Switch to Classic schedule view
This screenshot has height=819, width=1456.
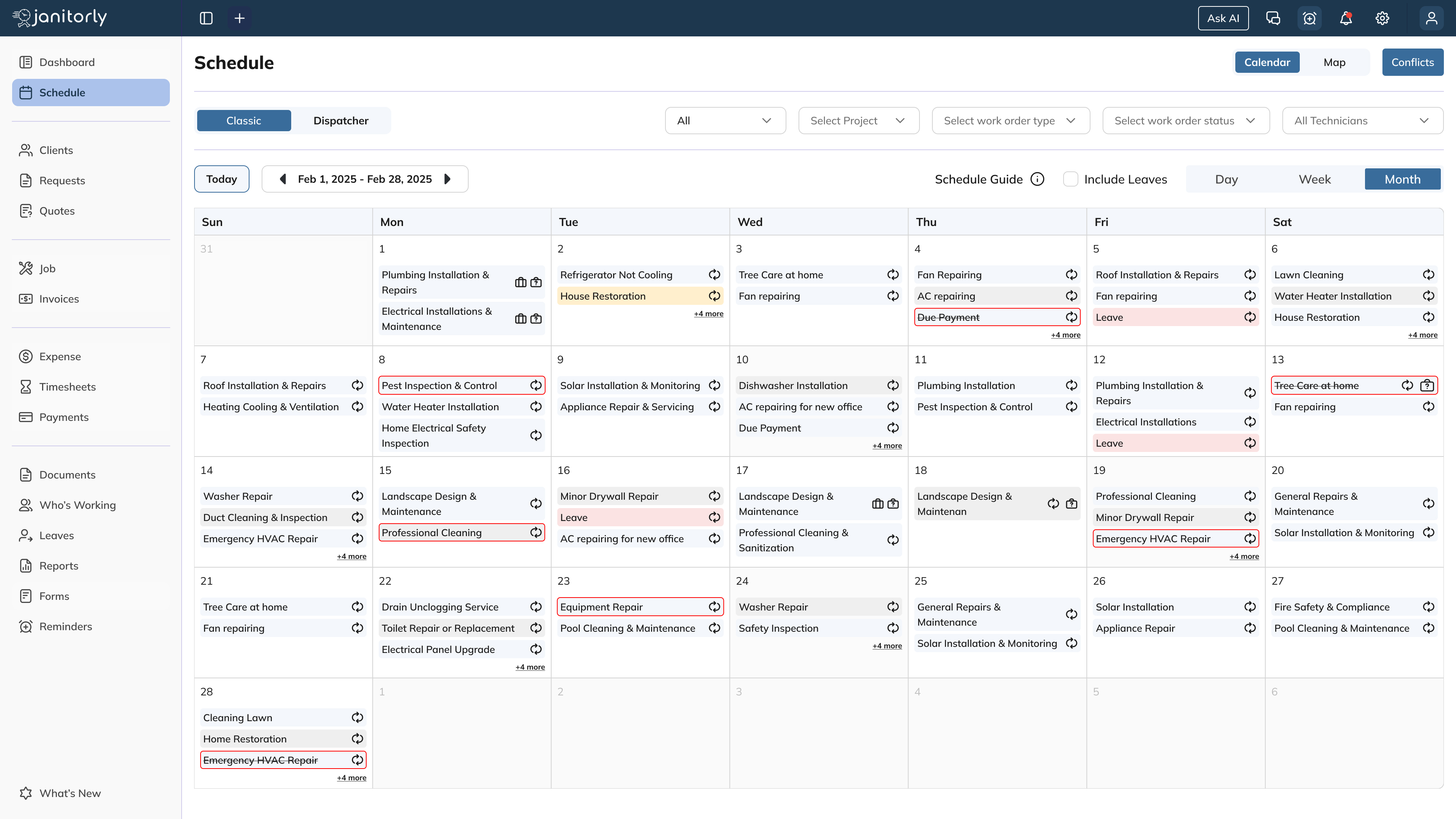click(243, 121)
